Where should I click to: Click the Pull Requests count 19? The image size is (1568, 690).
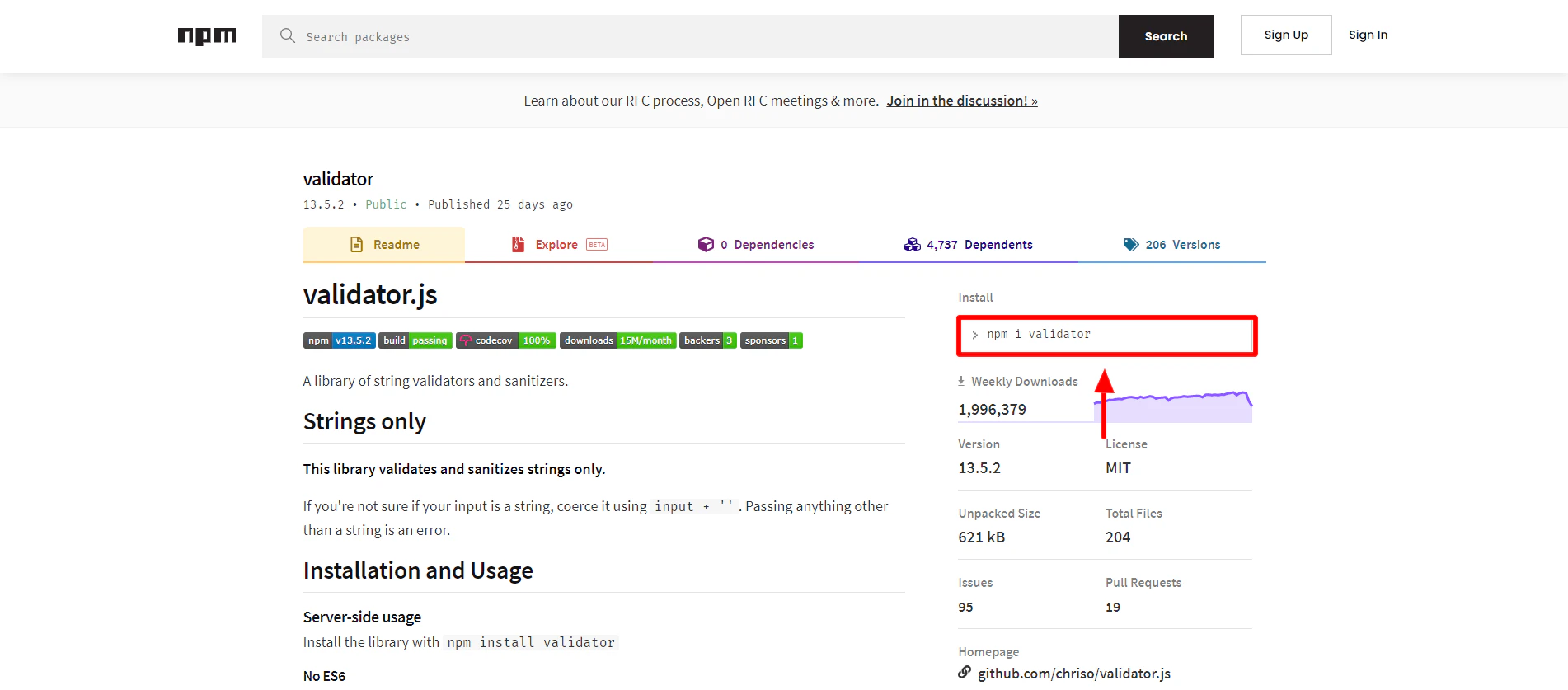[1113, 607]
